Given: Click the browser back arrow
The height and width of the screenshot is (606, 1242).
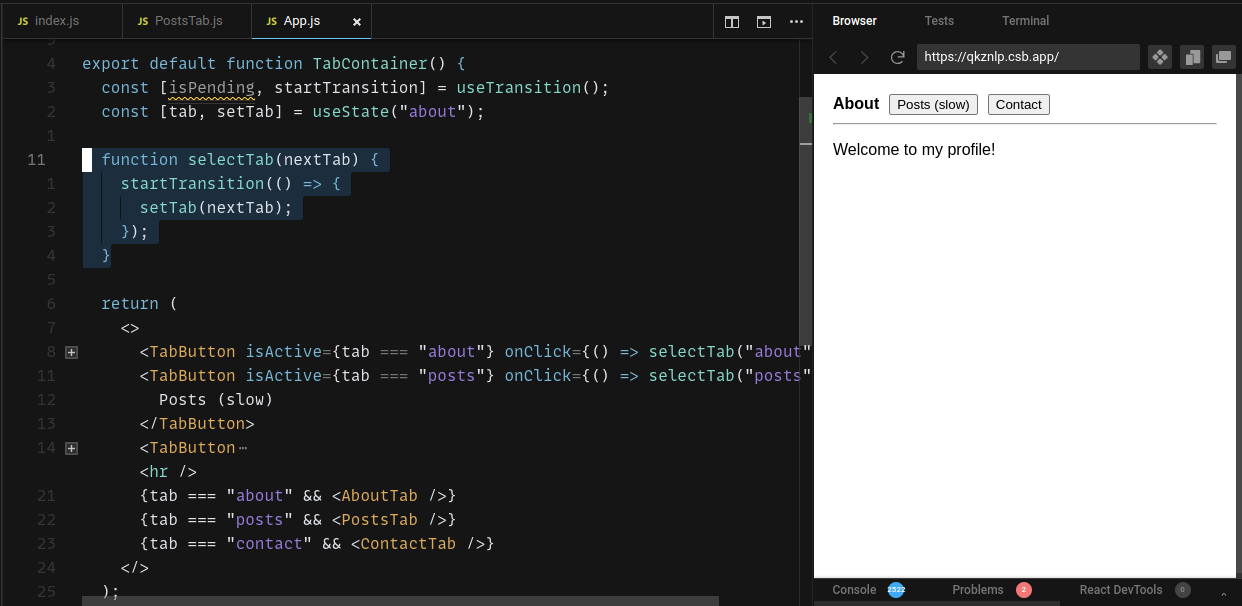Looking at the screenshot, I should coord(833,57).
